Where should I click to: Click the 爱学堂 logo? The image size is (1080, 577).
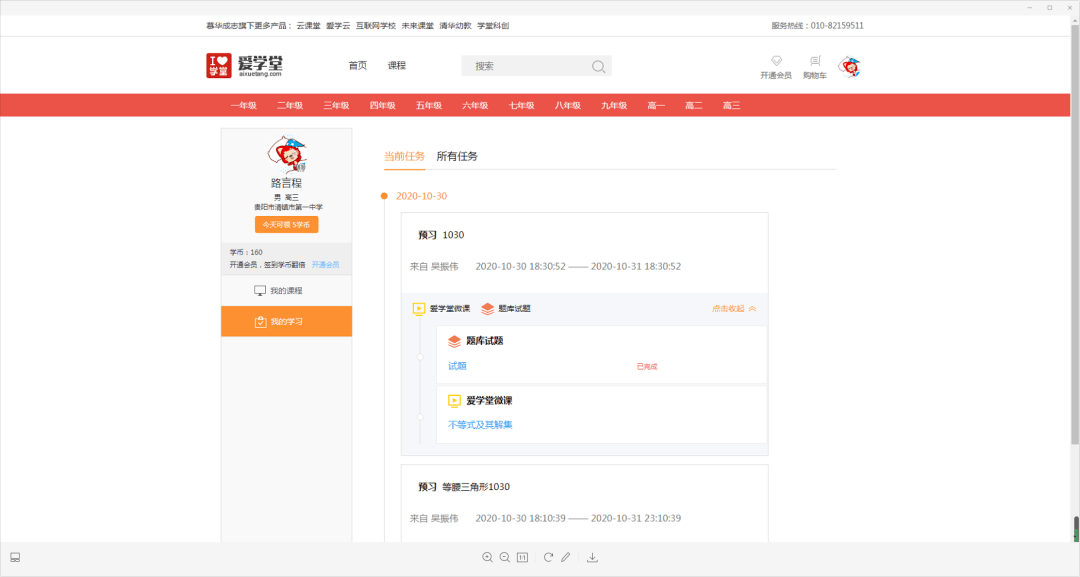[x=245, y=65]
